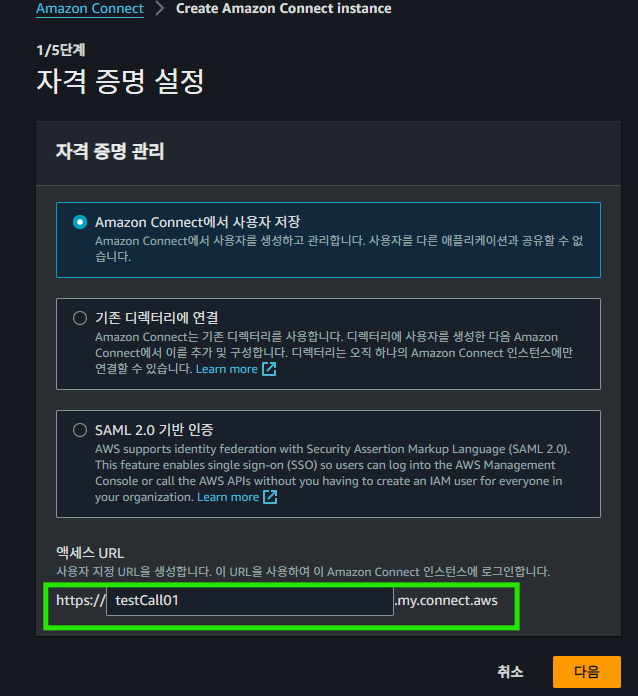Click the existing directory card's description paragraph
Screen dimensions: 638x696
click(x=334, y=353)
